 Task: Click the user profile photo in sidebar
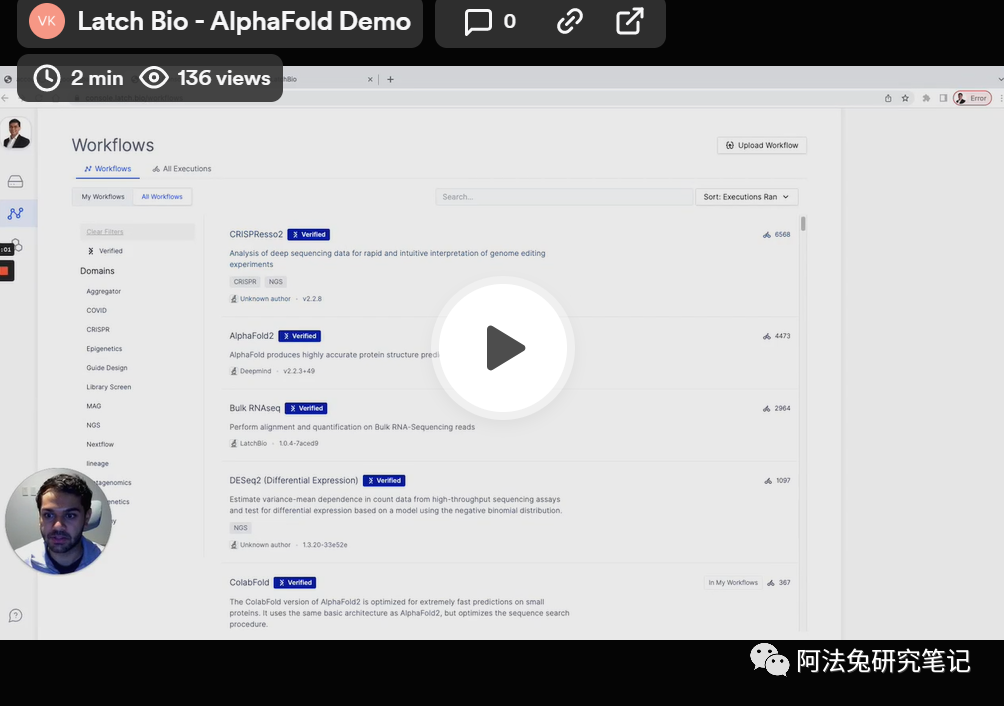tap(16, 133)
